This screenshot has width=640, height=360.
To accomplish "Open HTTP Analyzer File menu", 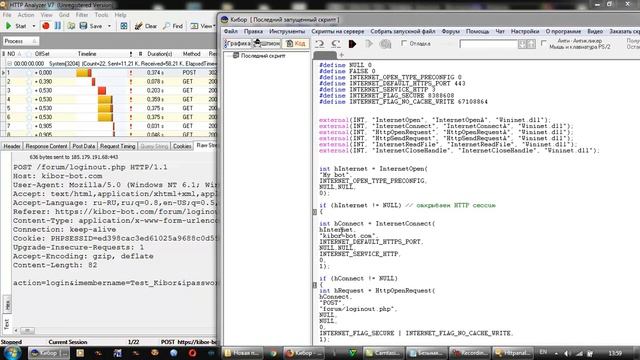I will point(7,15).
